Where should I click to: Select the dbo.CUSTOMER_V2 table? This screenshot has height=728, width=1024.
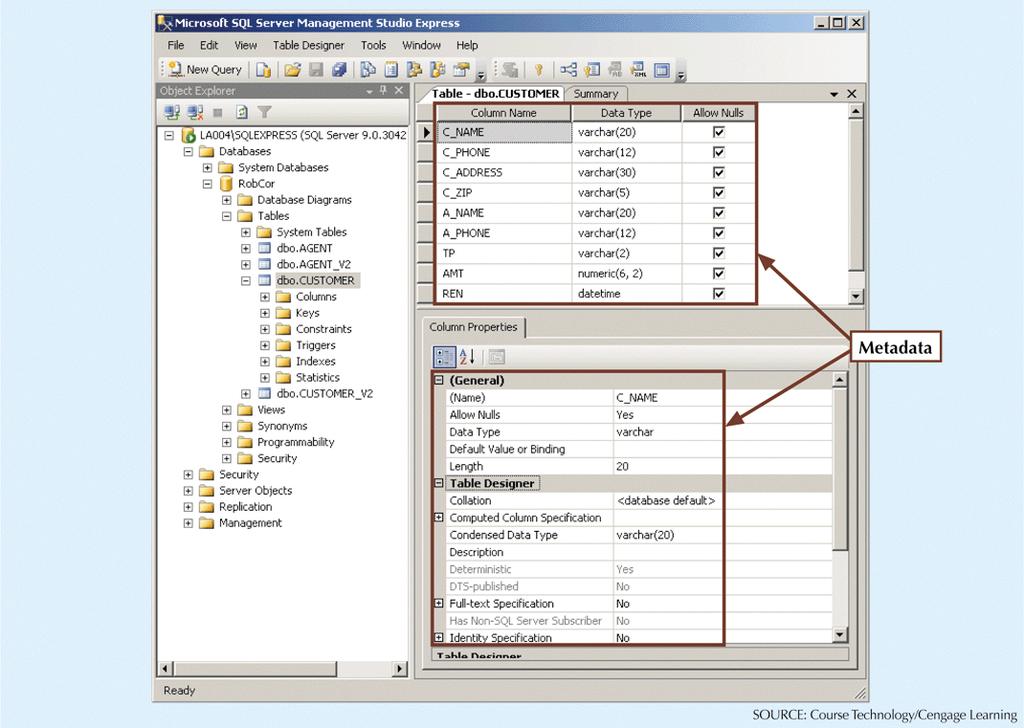(325, 394)
